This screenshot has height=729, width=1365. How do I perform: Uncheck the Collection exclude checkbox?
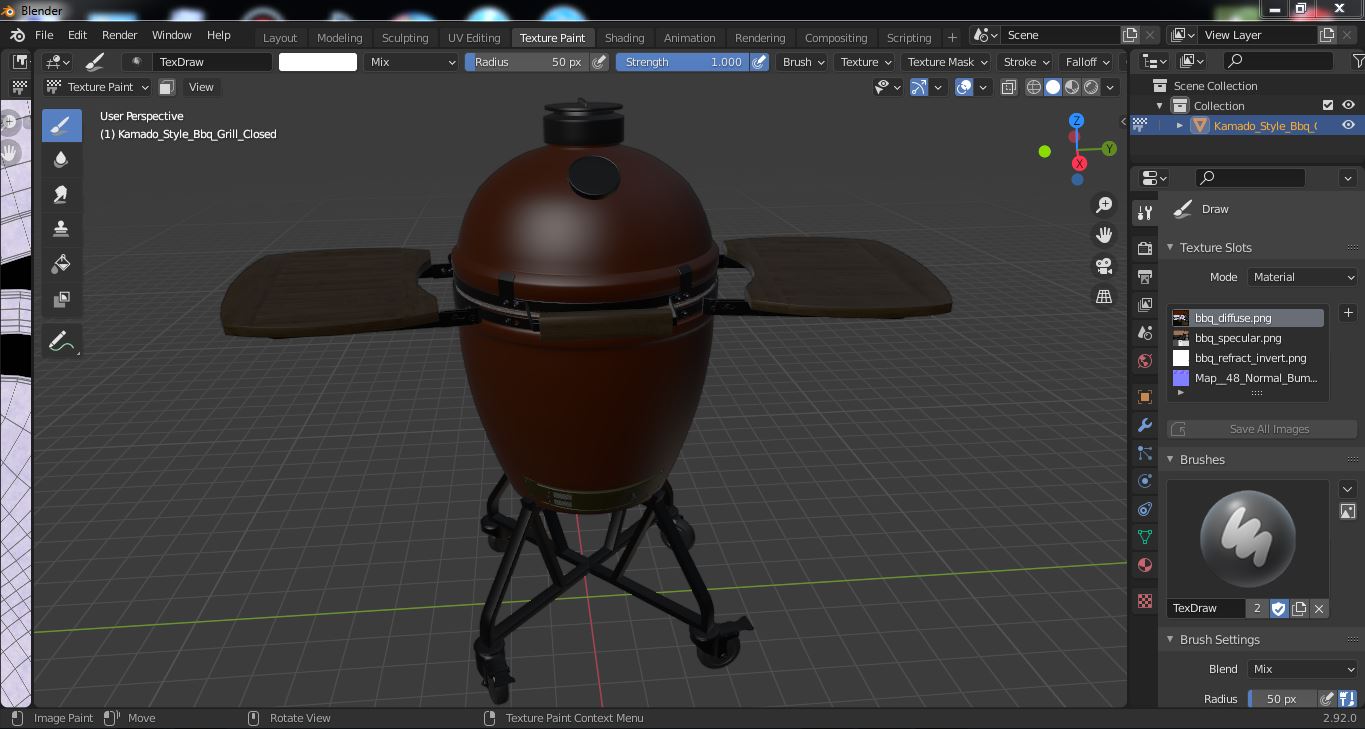pyautogui.click(x=1328, y=105)
